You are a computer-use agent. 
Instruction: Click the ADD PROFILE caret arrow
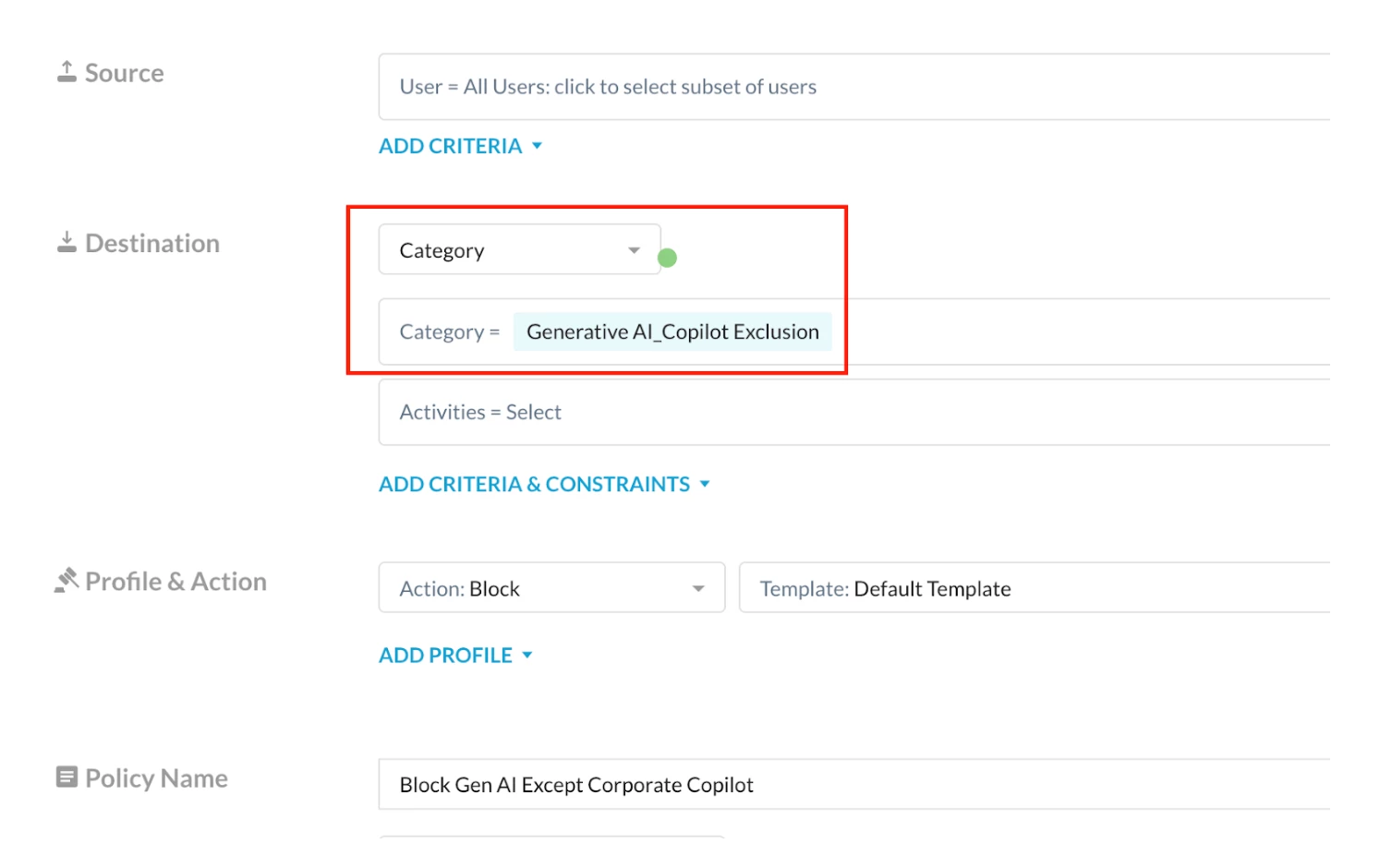click(527, 655)
